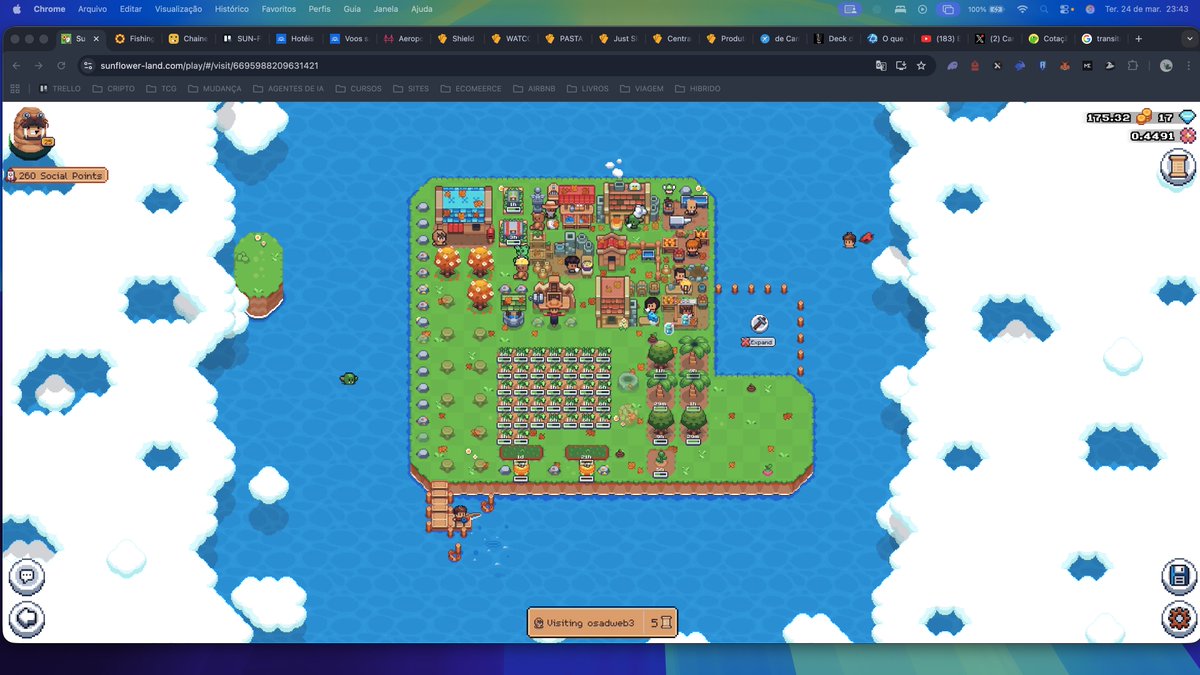Go back in Chrome
This screenshot has height=675, width=1200.
point(16,65)
